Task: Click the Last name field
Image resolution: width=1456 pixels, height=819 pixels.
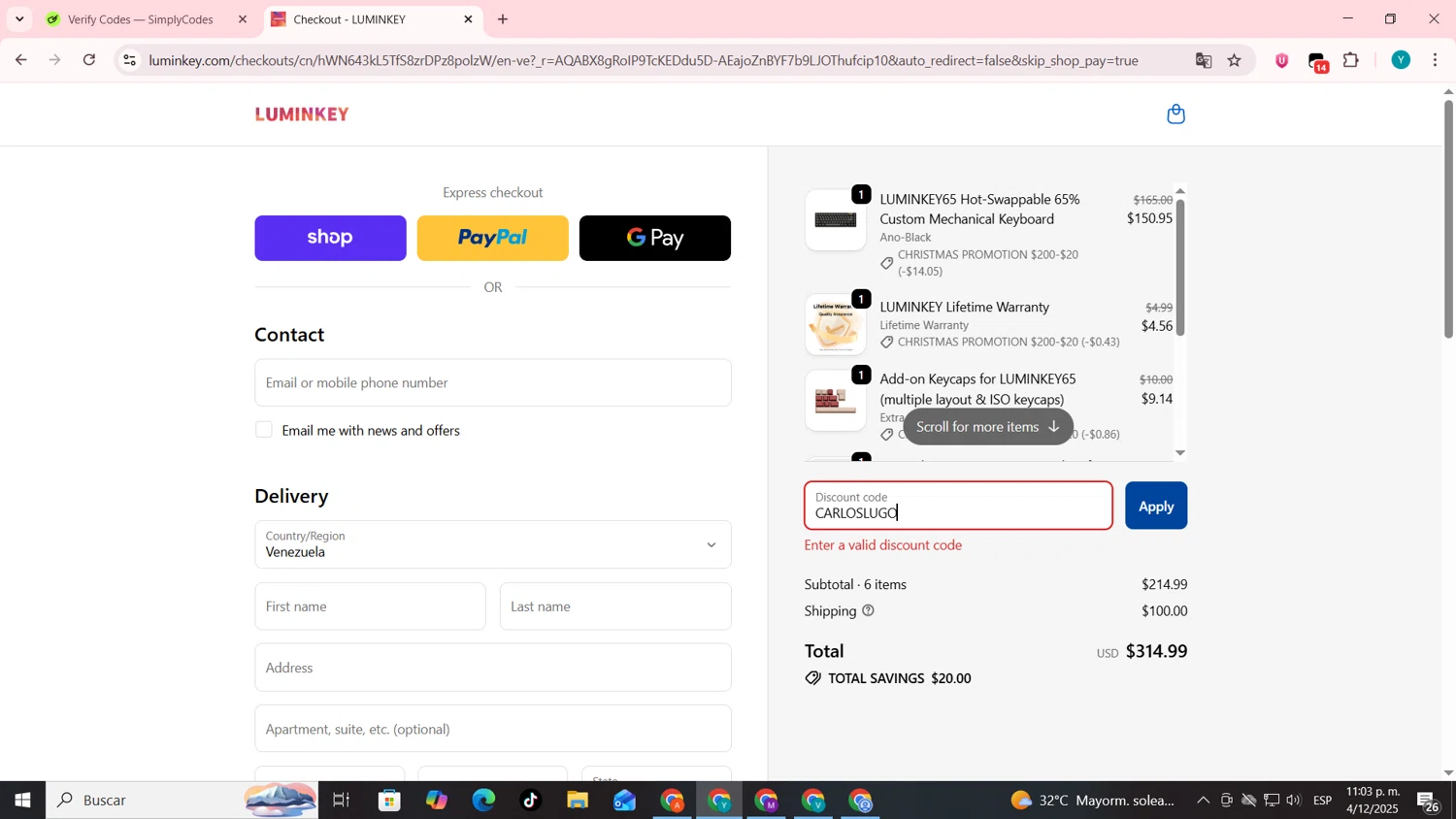Action: (615, 606)
